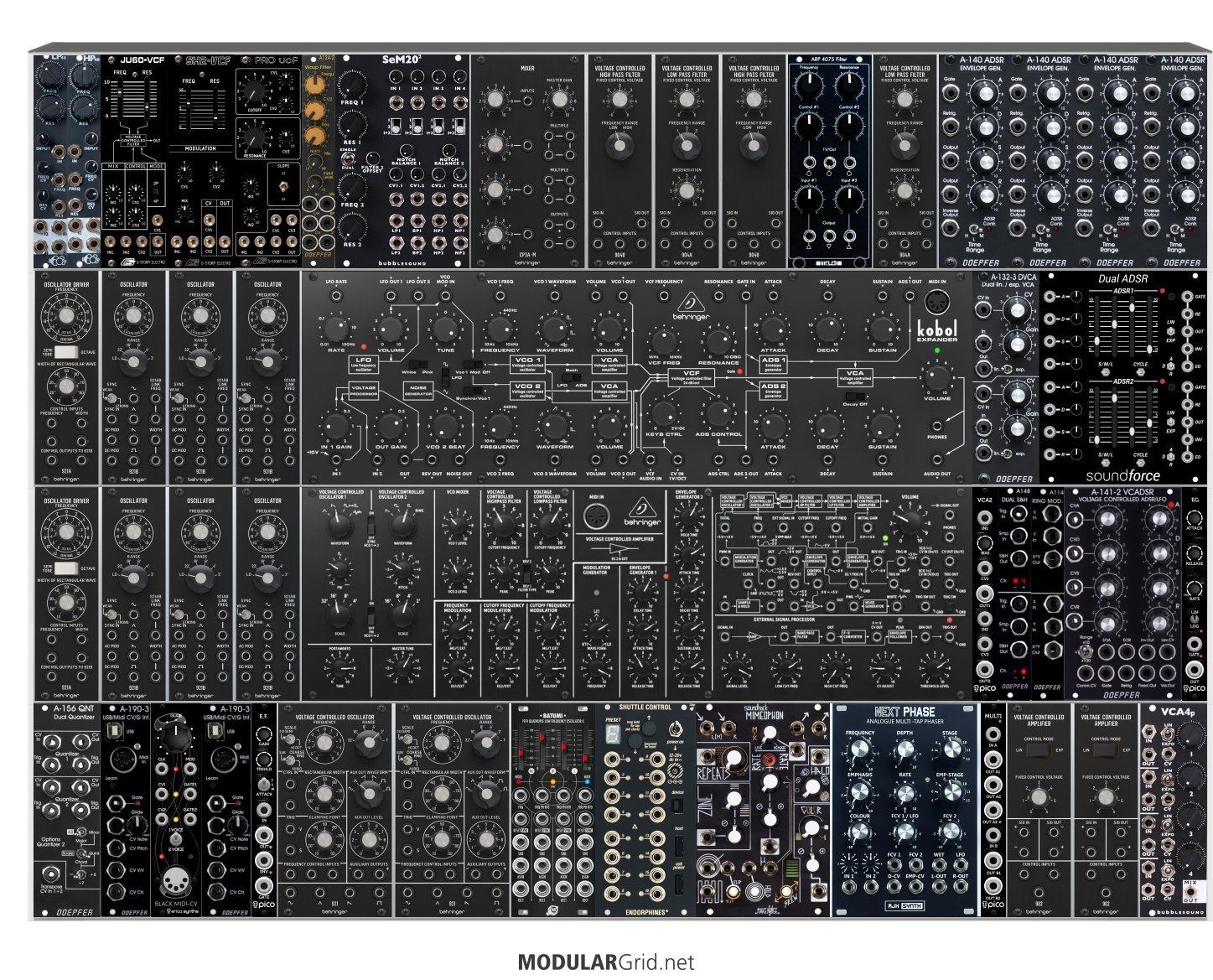Click the AUDIO OUT jack on the Kobol Expander
Image resolution: width=1213 pixels, height=980 pixels.
(x=937, y=461)
